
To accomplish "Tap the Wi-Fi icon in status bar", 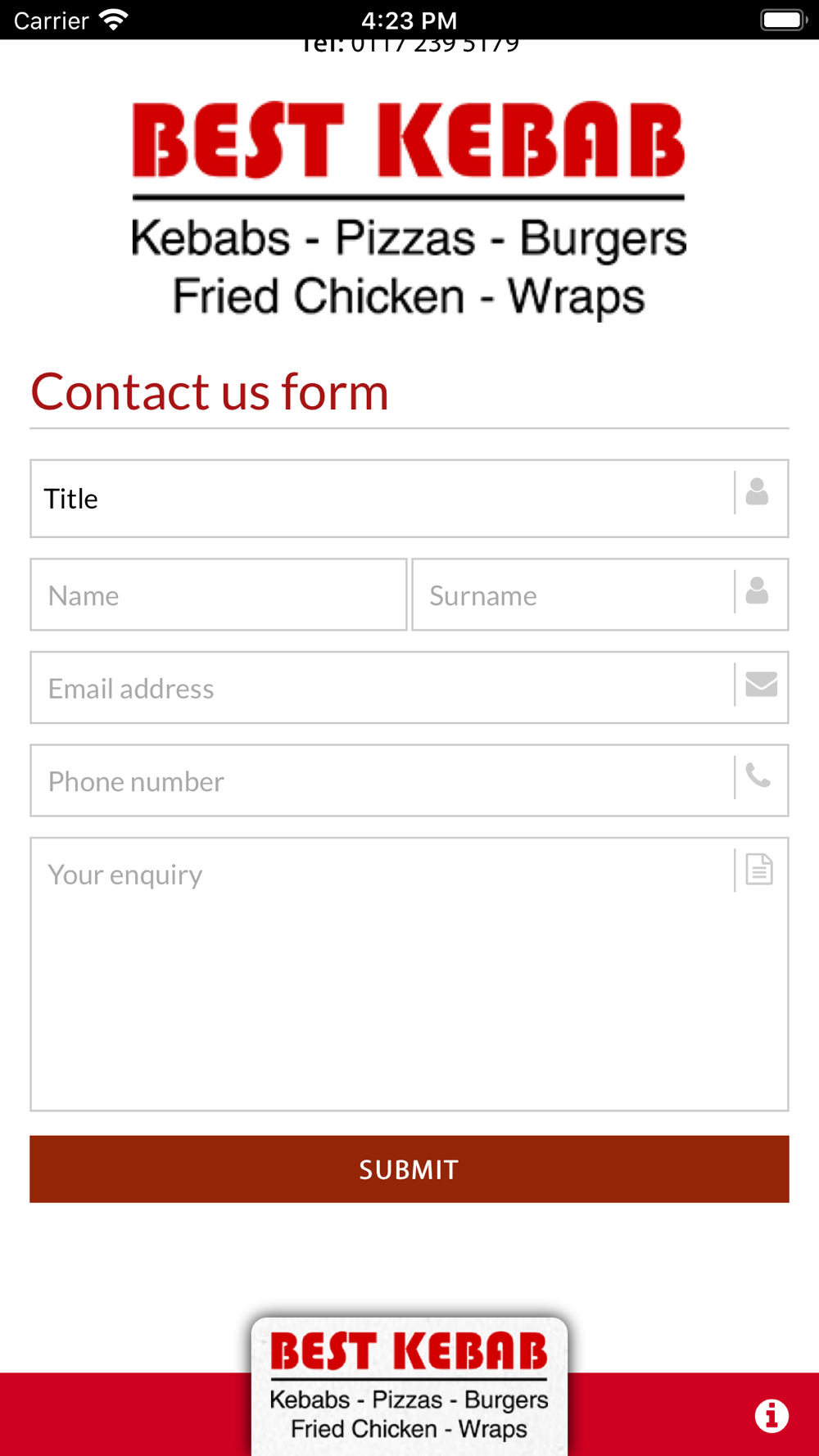I will pyautogui.click(x=114, y=20).
